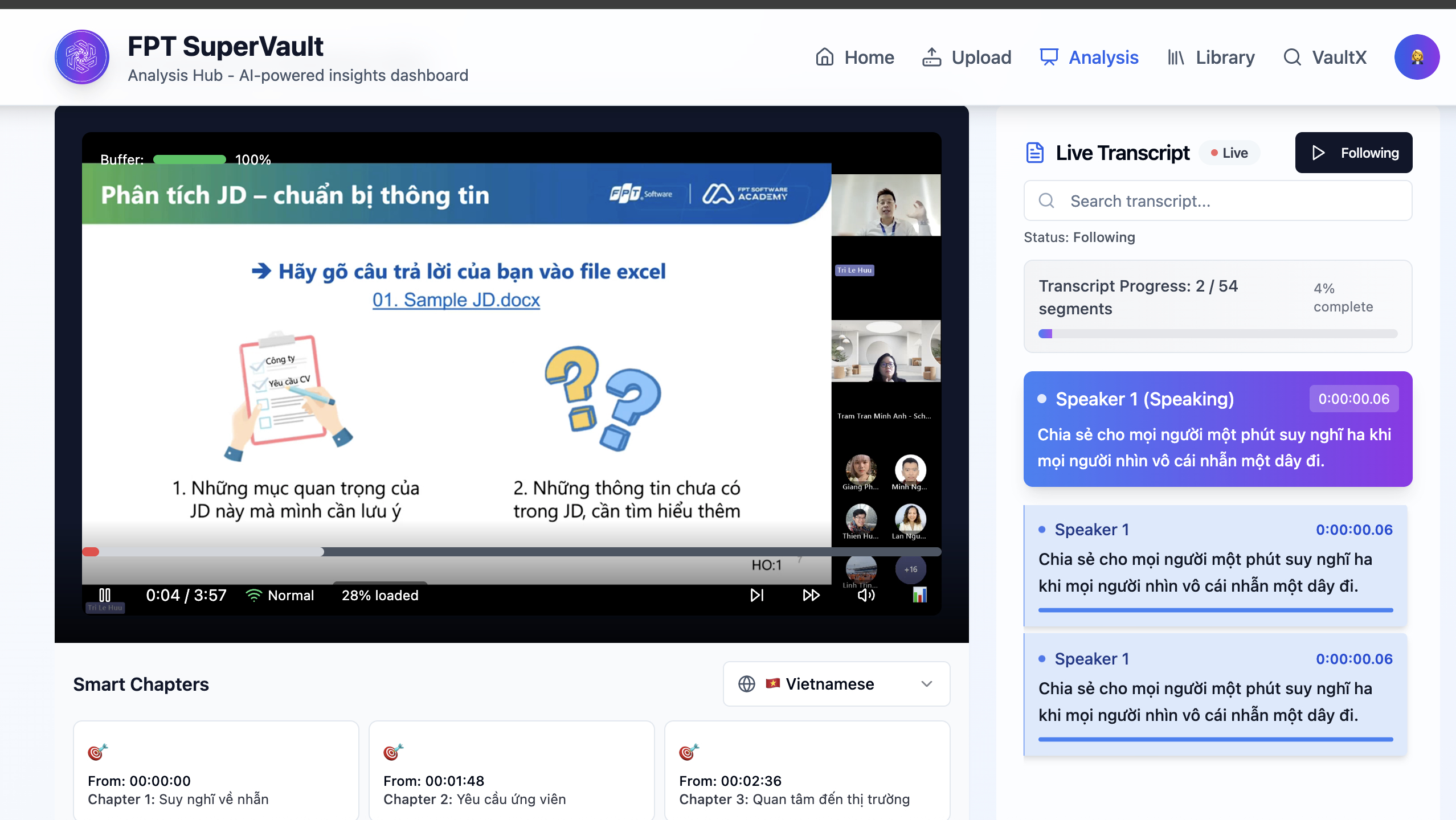Viewport: 1456px width, 820px height.
Task: Toggle the Following transcript button
Action: (x=1353, y=153)
